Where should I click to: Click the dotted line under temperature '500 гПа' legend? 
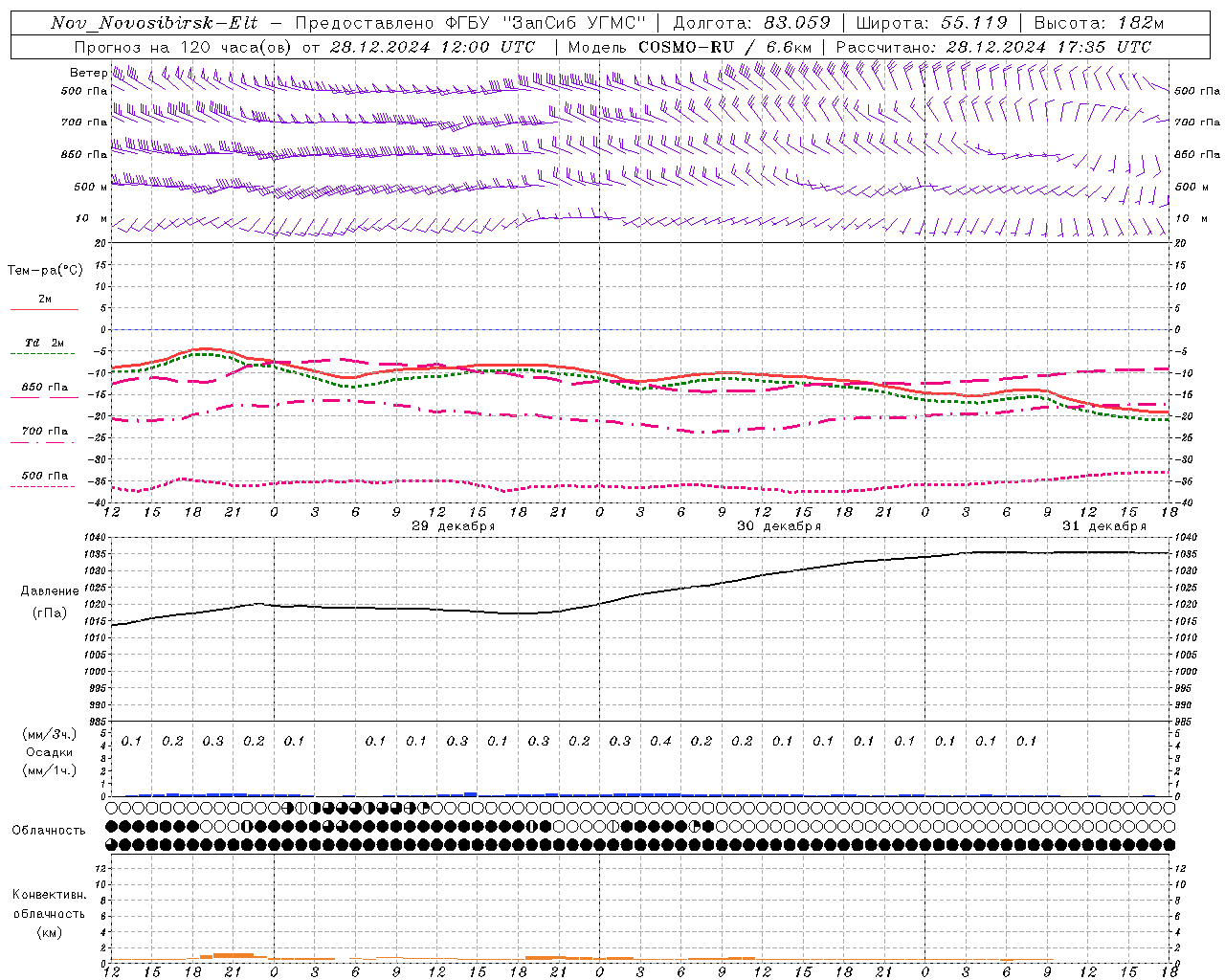(42, 486)
